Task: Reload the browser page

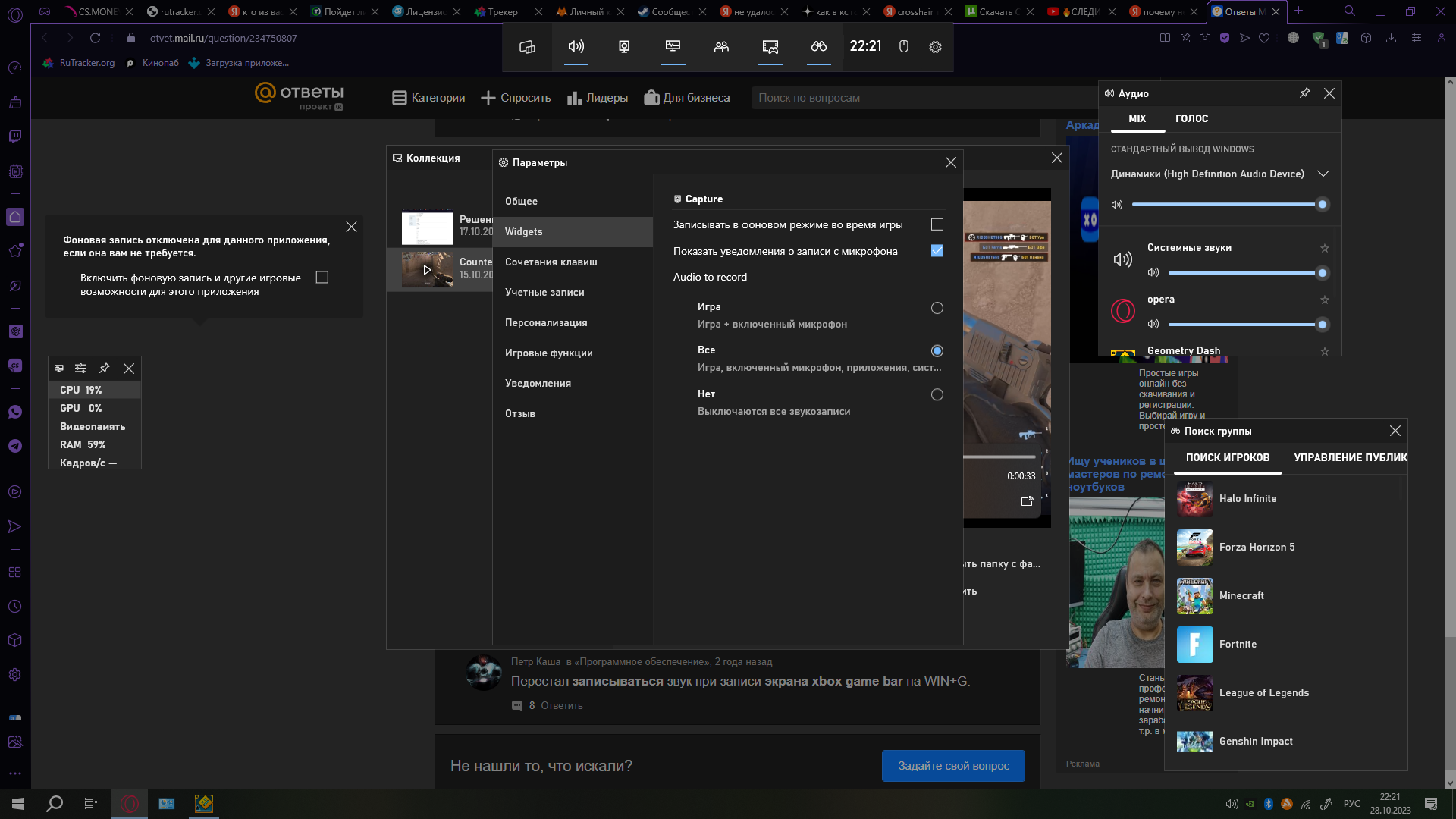Action: click(x=96, y=38)
